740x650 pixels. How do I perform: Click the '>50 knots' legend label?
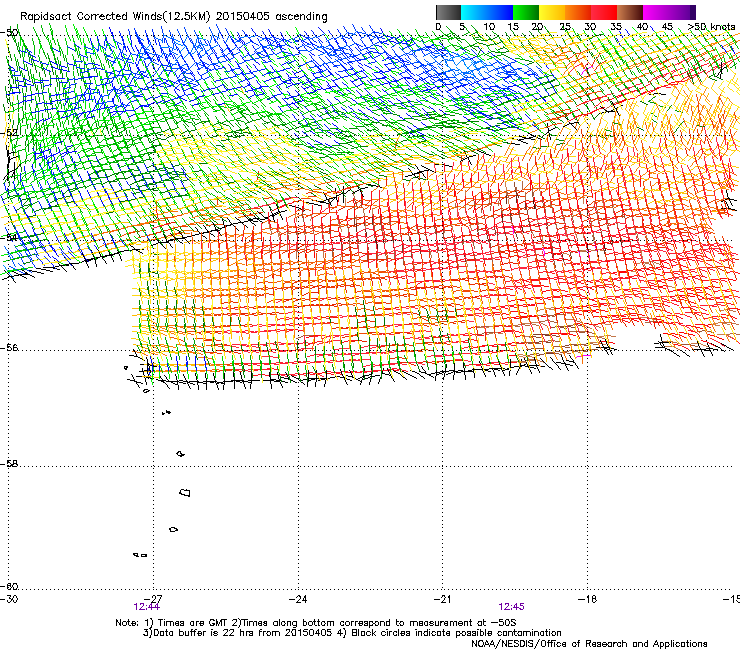pyautogui.click(x=711, y=27)
